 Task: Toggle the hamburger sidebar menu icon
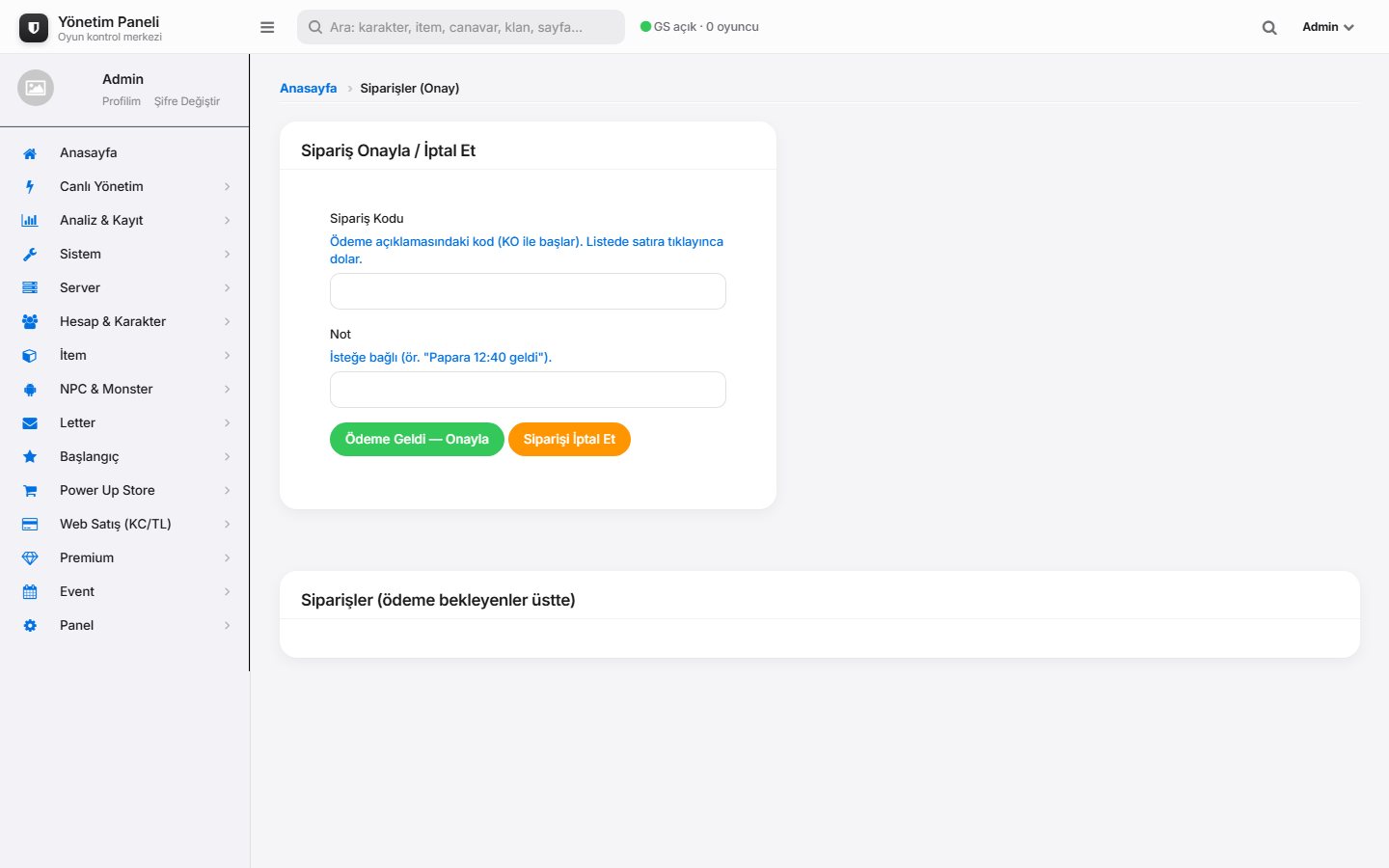pyautogui.click(x=267, y=27)
